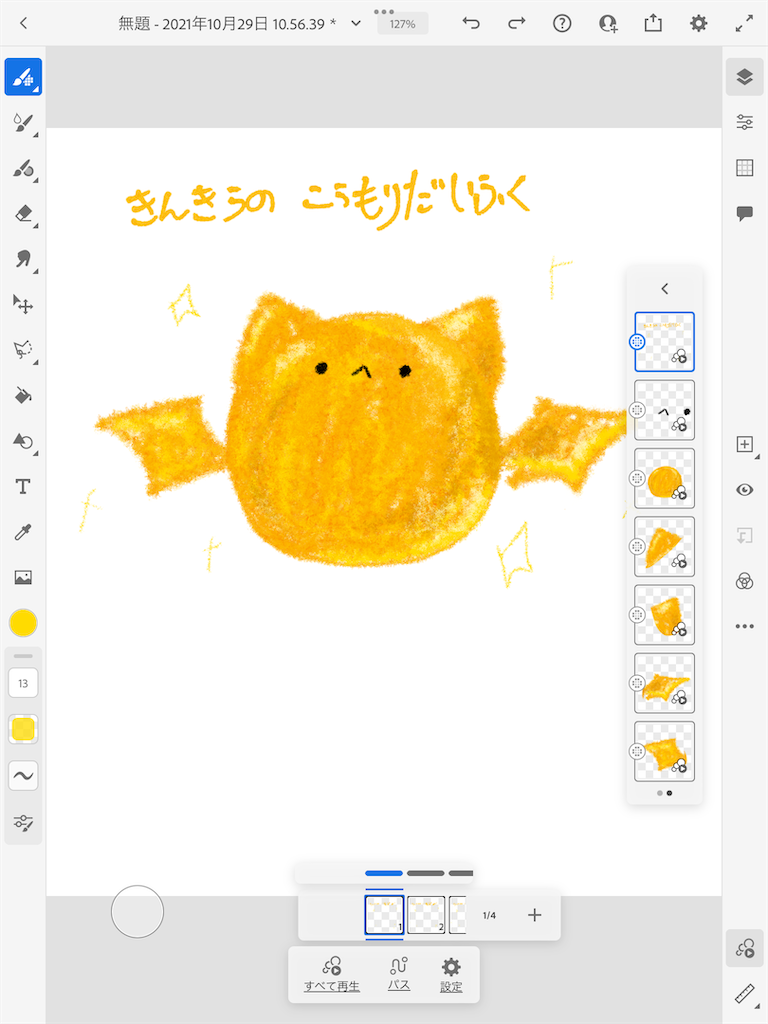Screen dimensions: 768x1024
Task: Select the pixel brush tool
Action: pyautogui.click(x=24, y=77)
